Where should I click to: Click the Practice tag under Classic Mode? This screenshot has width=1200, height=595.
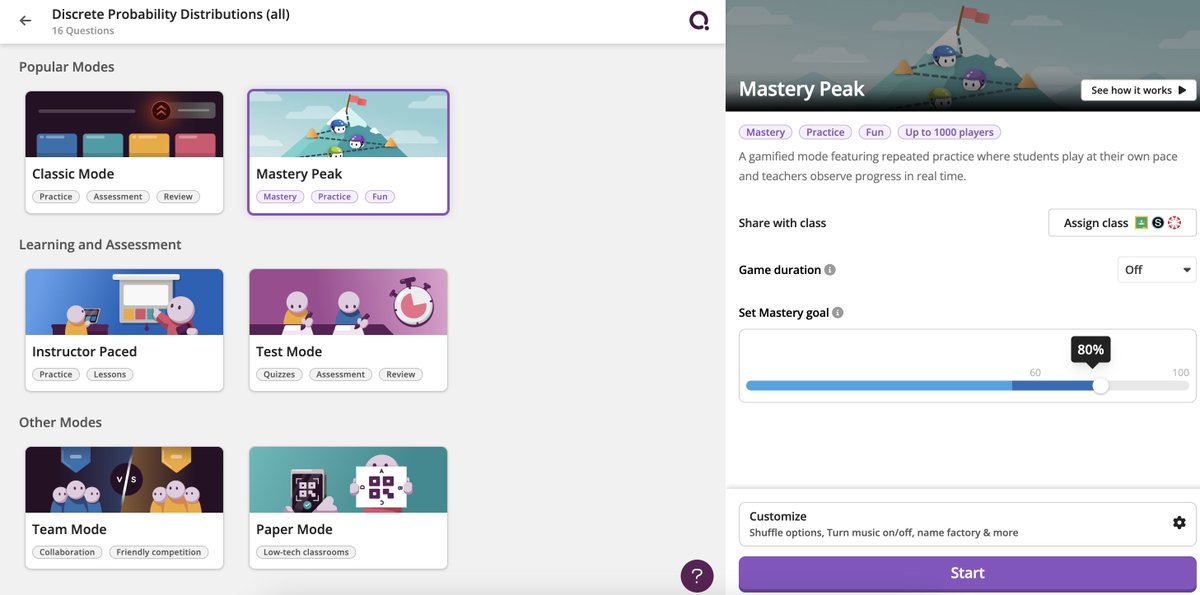56,197
